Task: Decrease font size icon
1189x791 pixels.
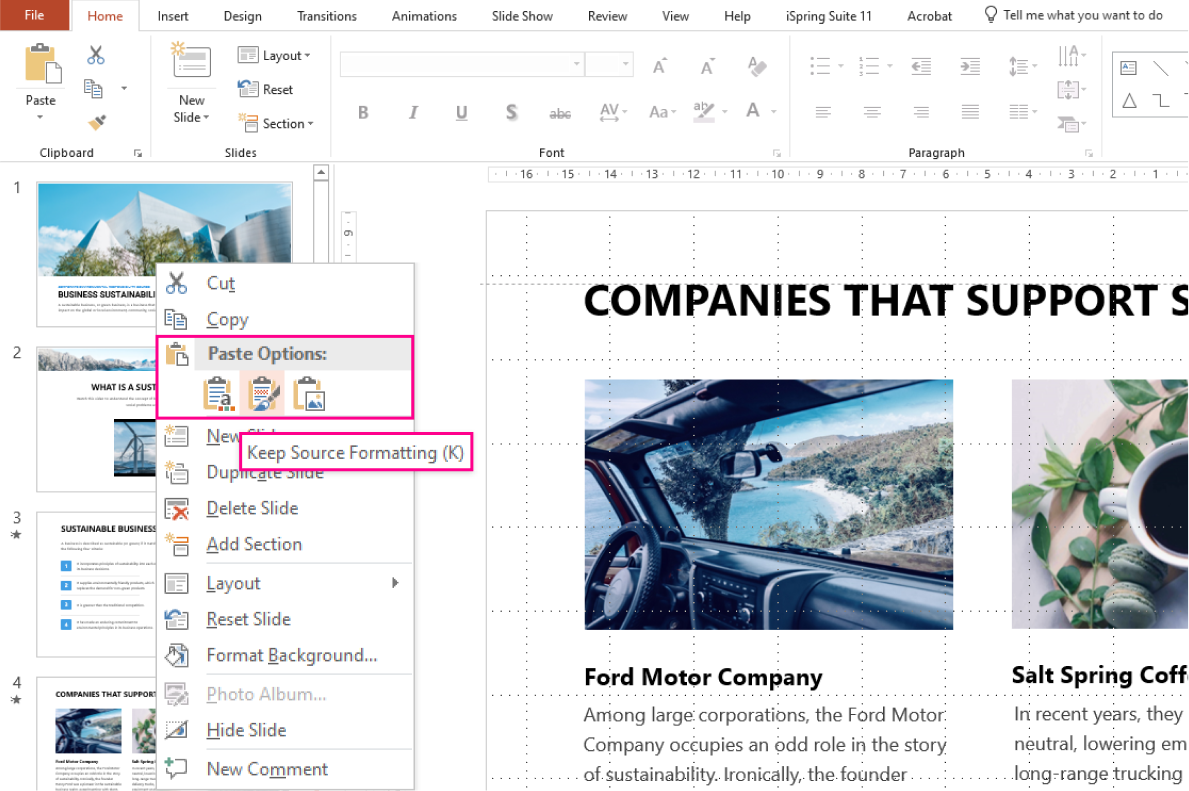Action: tap(707, 67)
